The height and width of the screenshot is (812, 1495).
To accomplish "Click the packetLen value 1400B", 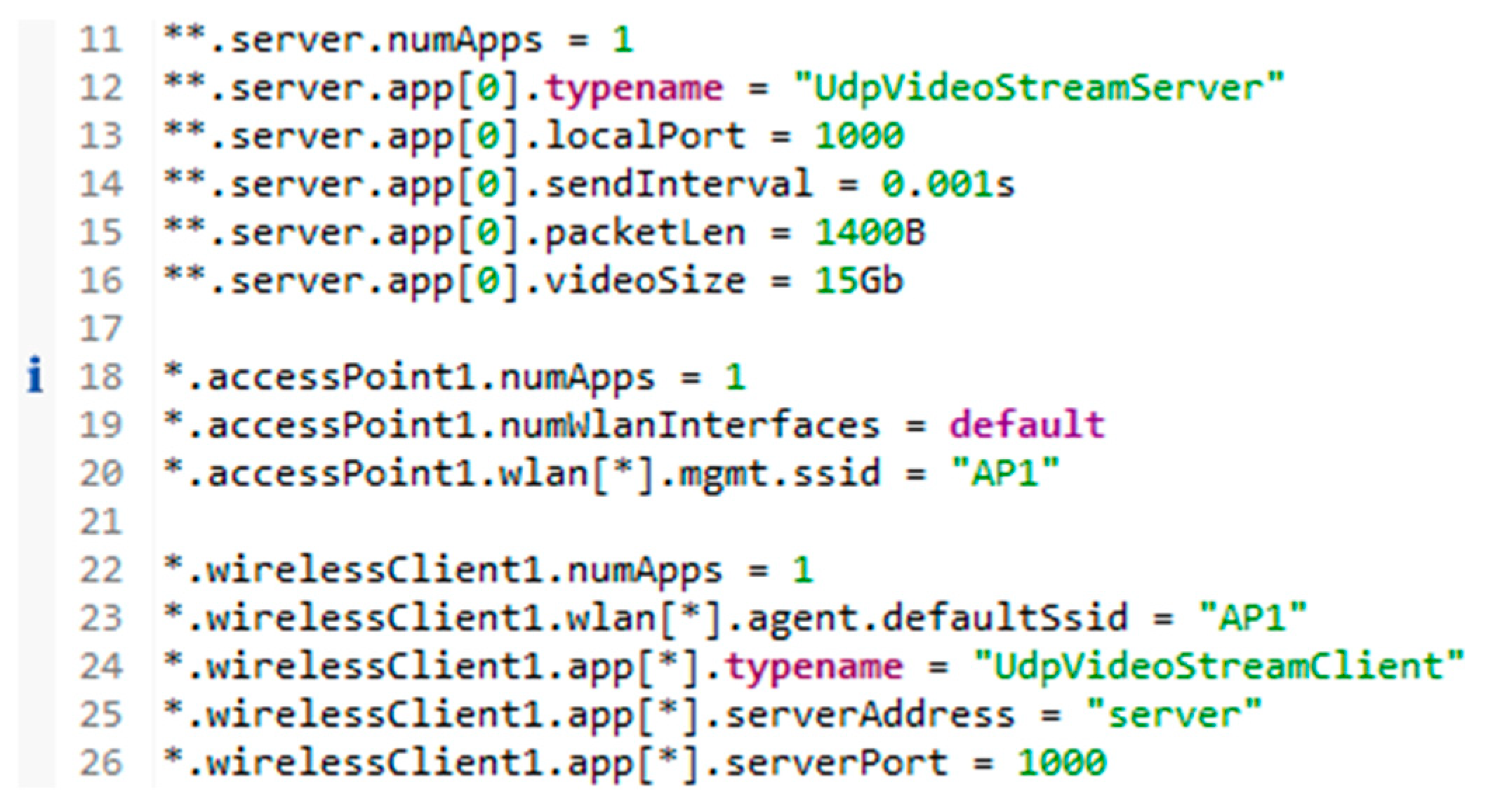I will coord(870,232).
